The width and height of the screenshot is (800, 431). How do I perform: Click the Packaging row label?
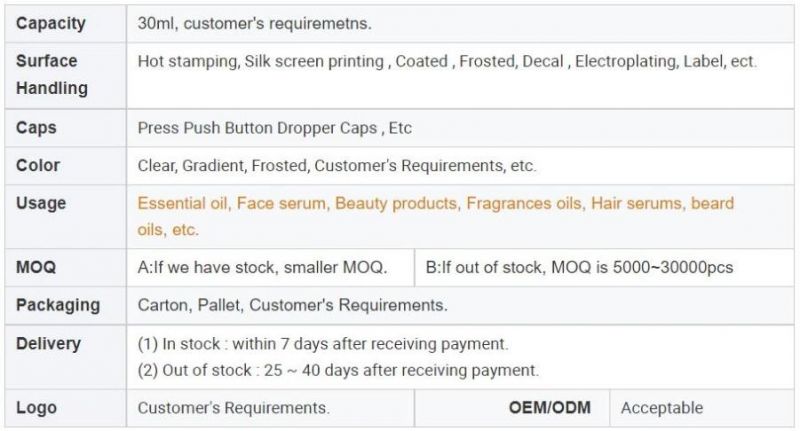[x=58, y=305]
